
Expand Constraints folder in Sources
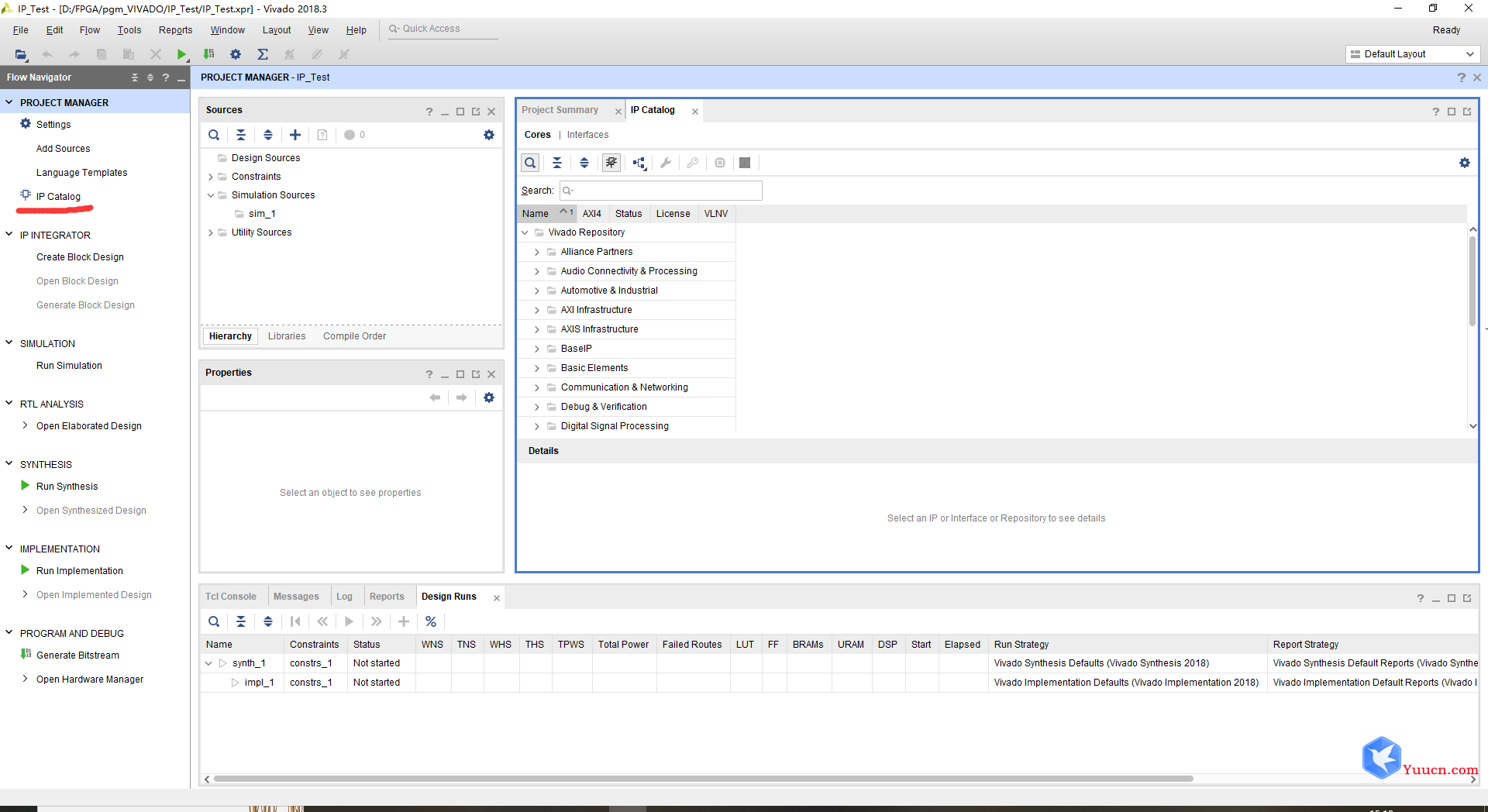210,177
